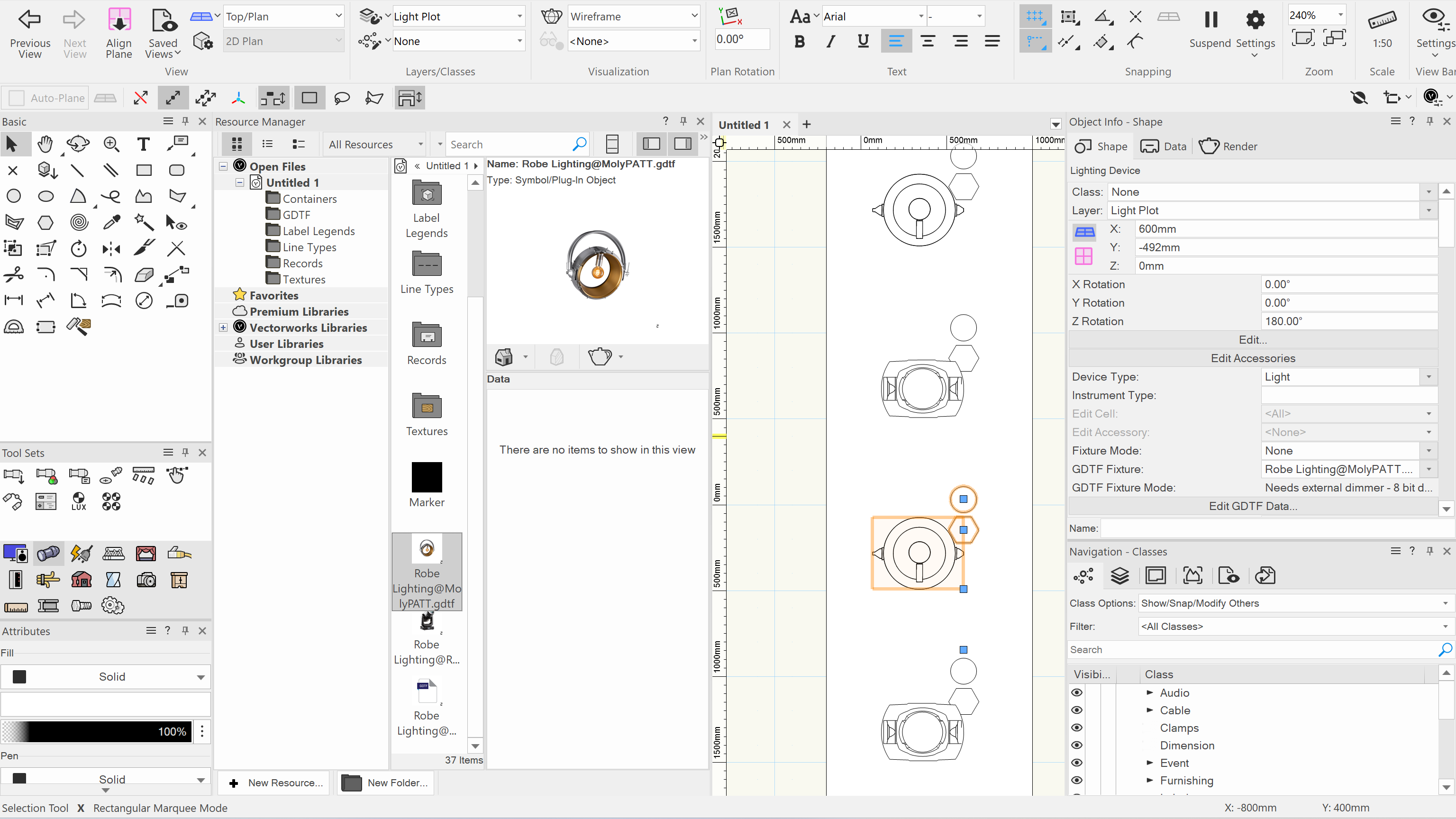Open the Arial font dropdown
Image resolution: width=1456 pixels, height=819 pixels.
(874, 17)
